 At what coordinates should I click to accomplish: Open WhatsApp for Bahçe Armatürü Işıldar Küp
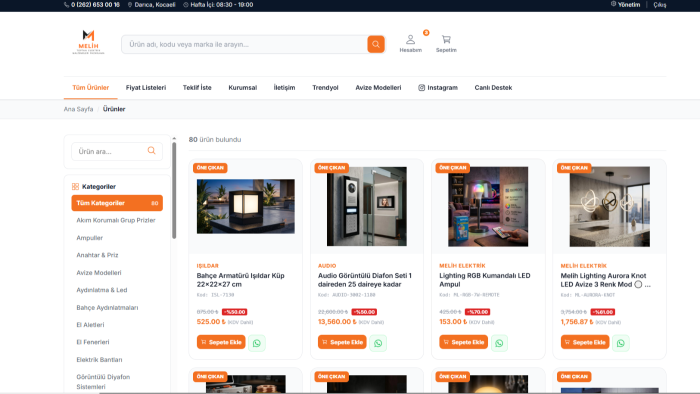pyautogui.click(x=257, y=343)
